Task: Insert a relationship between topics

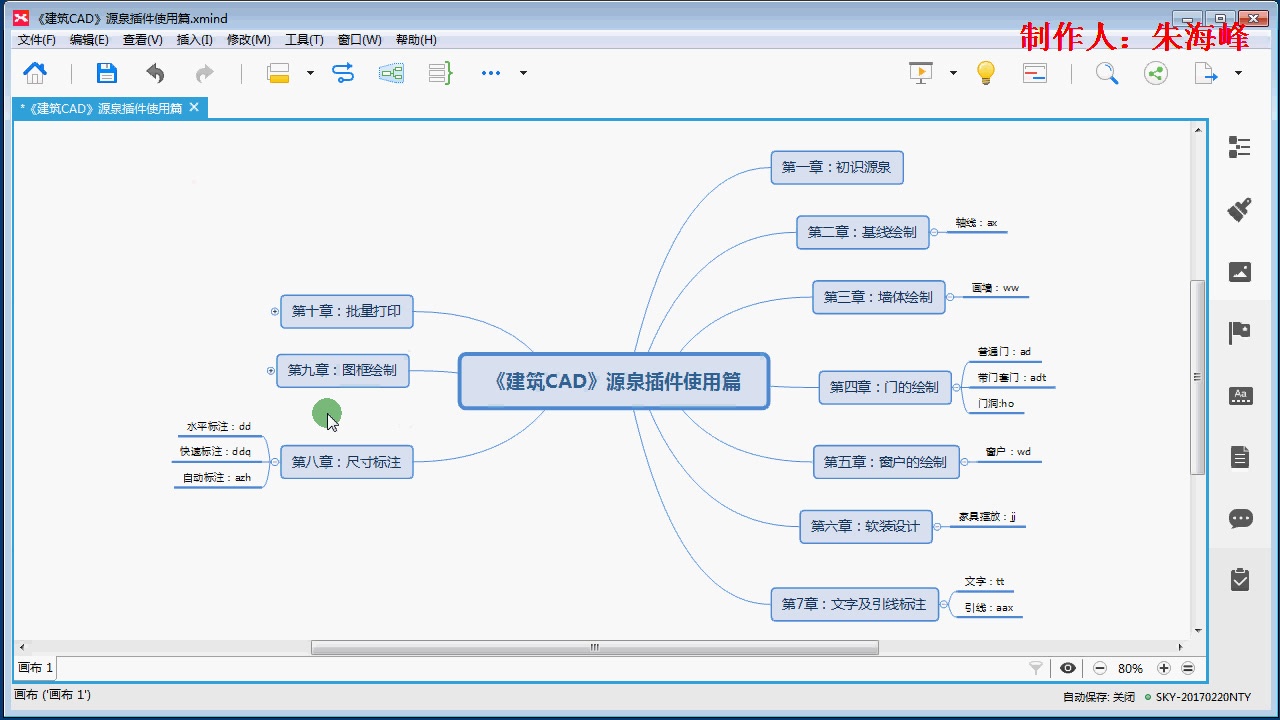Action: tap(343, 73)
